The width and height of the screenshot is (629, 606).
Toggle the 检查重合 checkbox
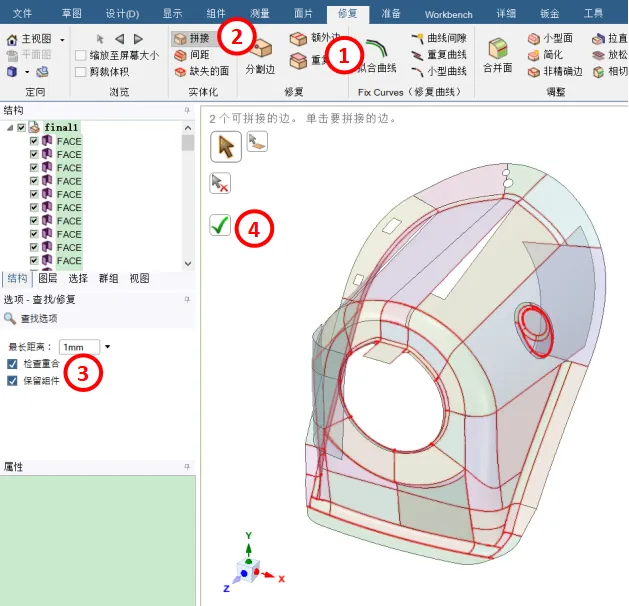[x=12, y=364]
